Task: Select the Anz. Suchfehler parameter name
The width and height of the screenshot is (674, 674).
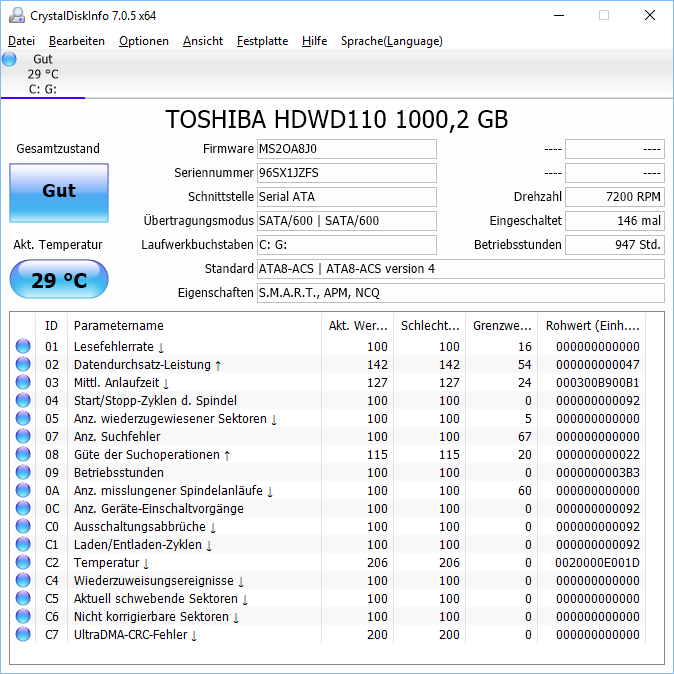Action: [x=117, y=437]
